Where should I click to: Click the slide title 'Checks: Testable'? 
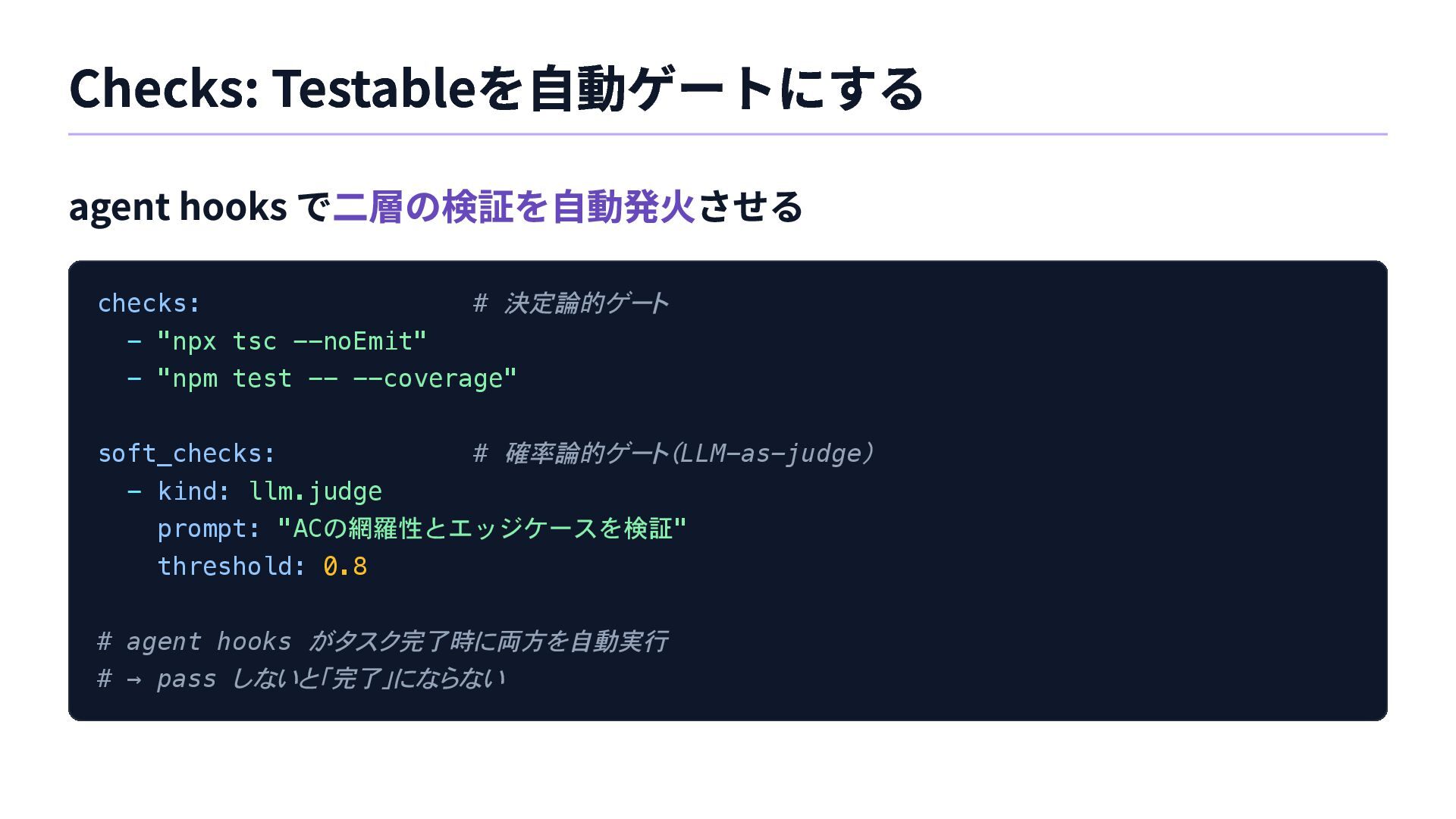point(273,89)
